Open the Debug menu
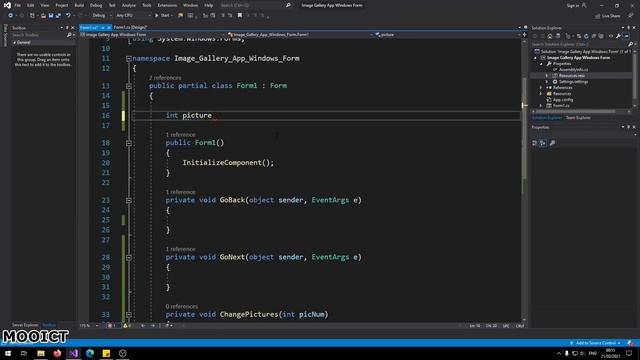640x360 pixels. (96, 5)
